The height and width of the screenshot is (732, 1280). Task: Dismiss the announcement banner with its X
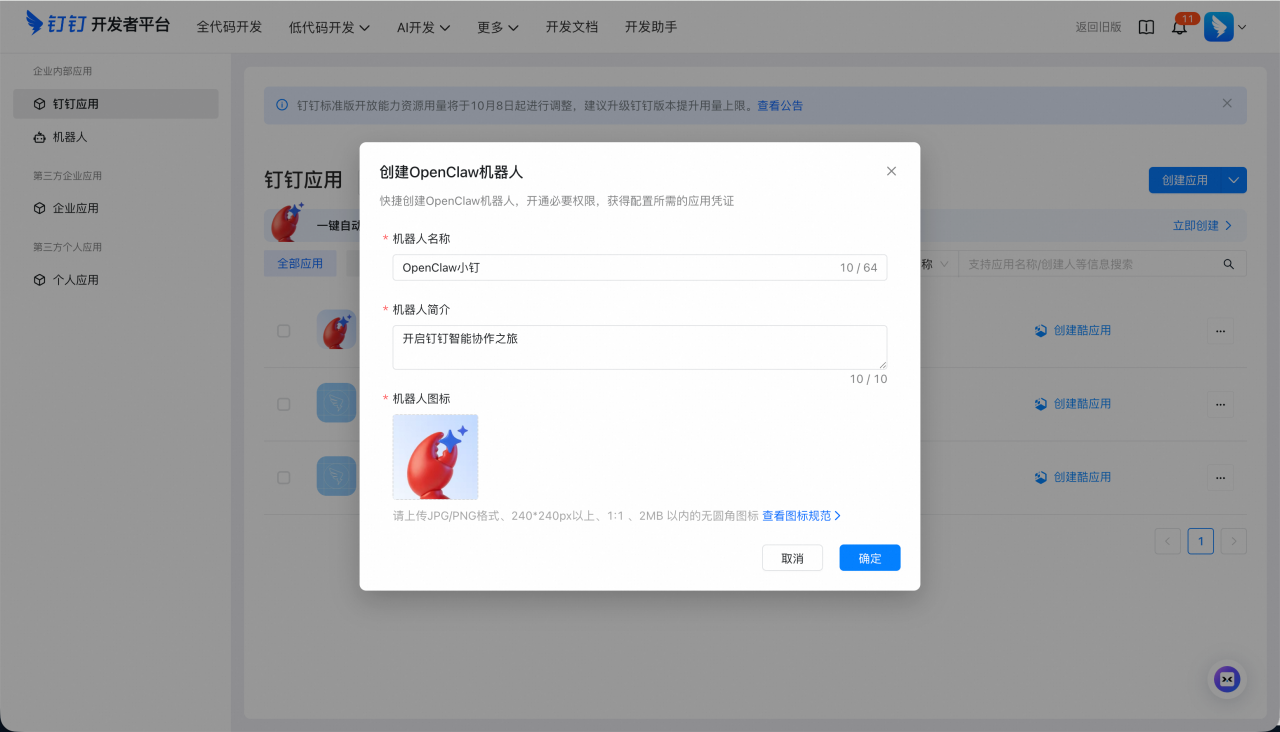[x=1227, y=103]
